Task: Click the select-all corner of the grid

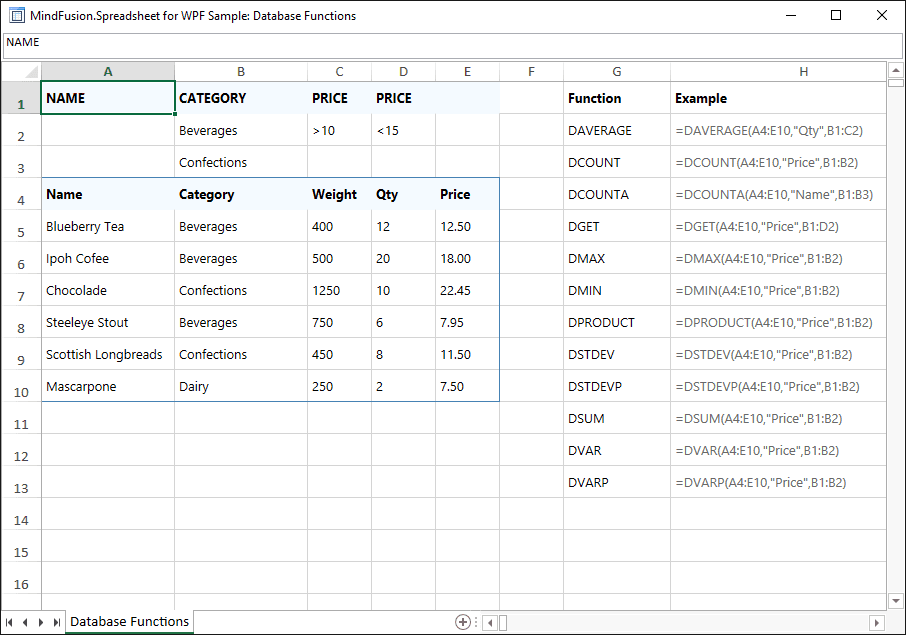Action: [x=21, y=72]
